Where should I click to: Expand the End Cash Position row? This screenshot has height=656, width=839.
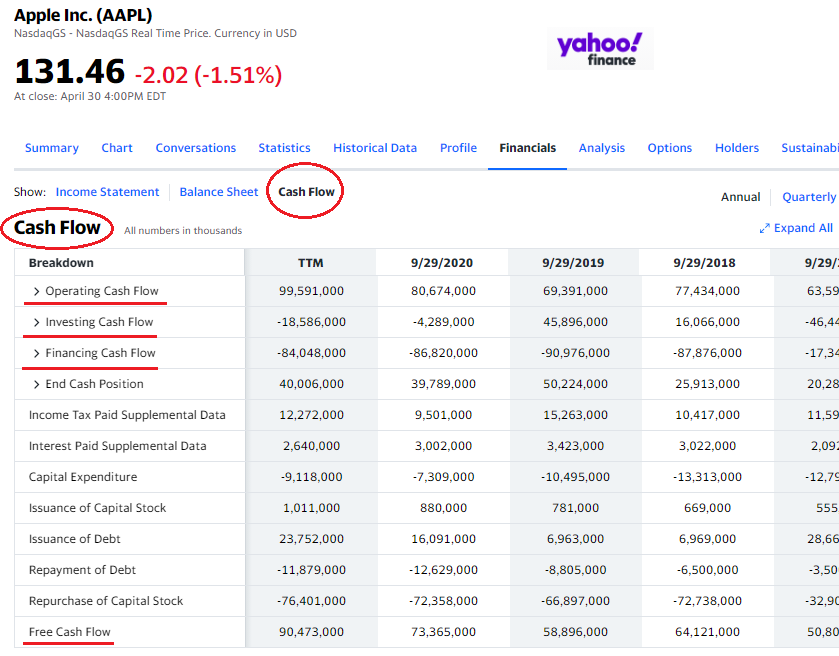[37, 385]
